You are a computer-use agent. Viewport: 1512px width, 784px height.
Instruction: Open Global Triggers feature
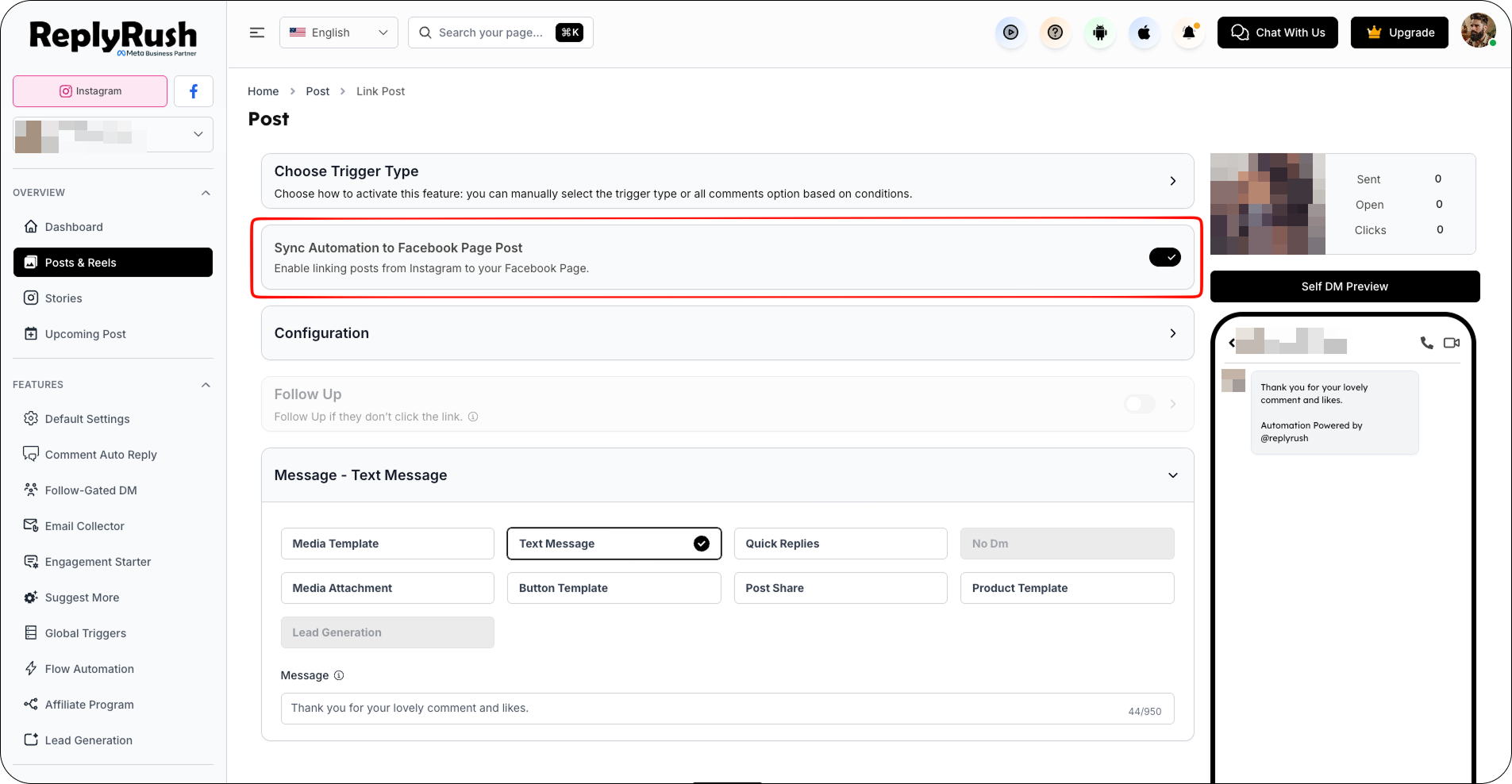coord(113,633)
